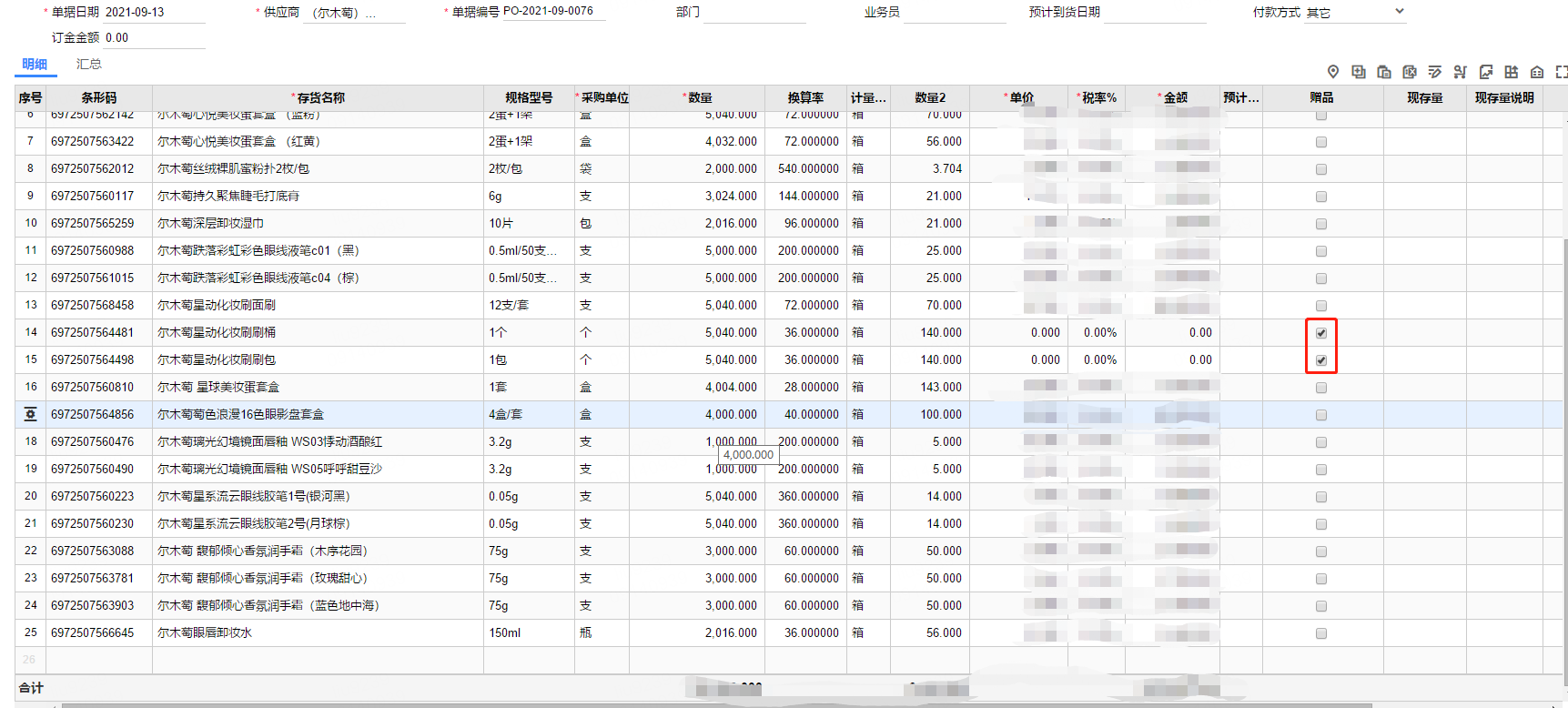Viewport: 1568px width, 708px height.
Task: Select conversion rate 540.000000
Action: pyautogui.click(x=805, y=168)
